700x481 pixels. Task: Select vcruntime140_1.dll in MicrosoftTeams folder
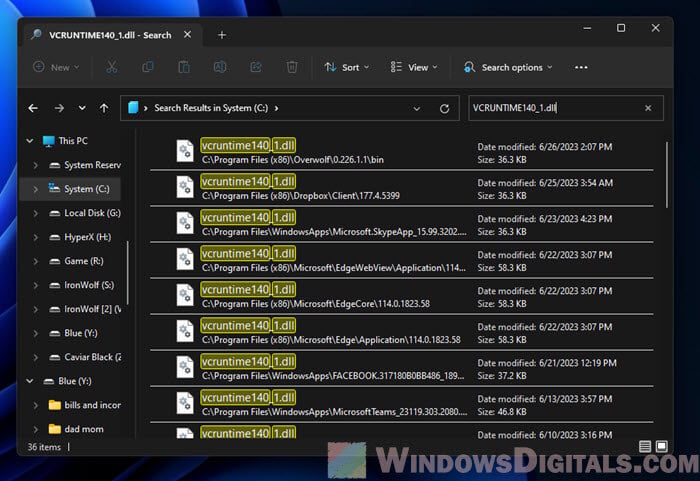point(402,404)
